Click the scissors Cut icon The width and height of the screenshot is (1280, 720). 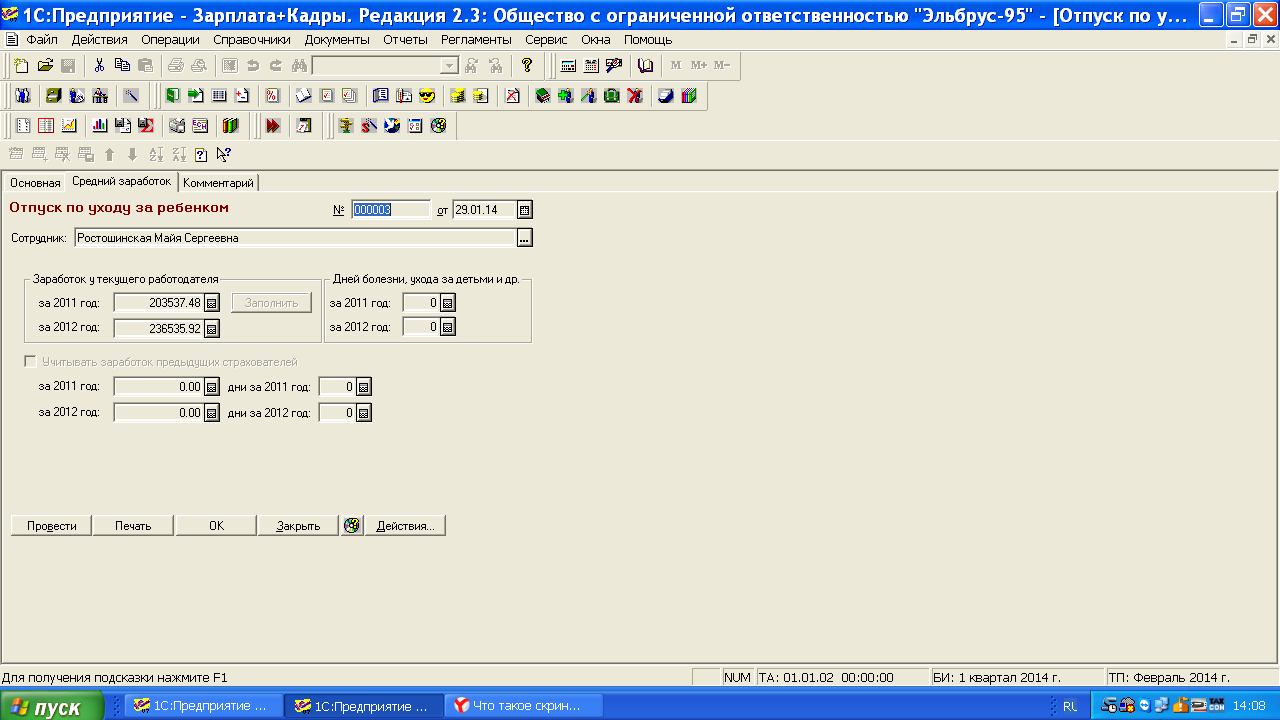(99, 66)
